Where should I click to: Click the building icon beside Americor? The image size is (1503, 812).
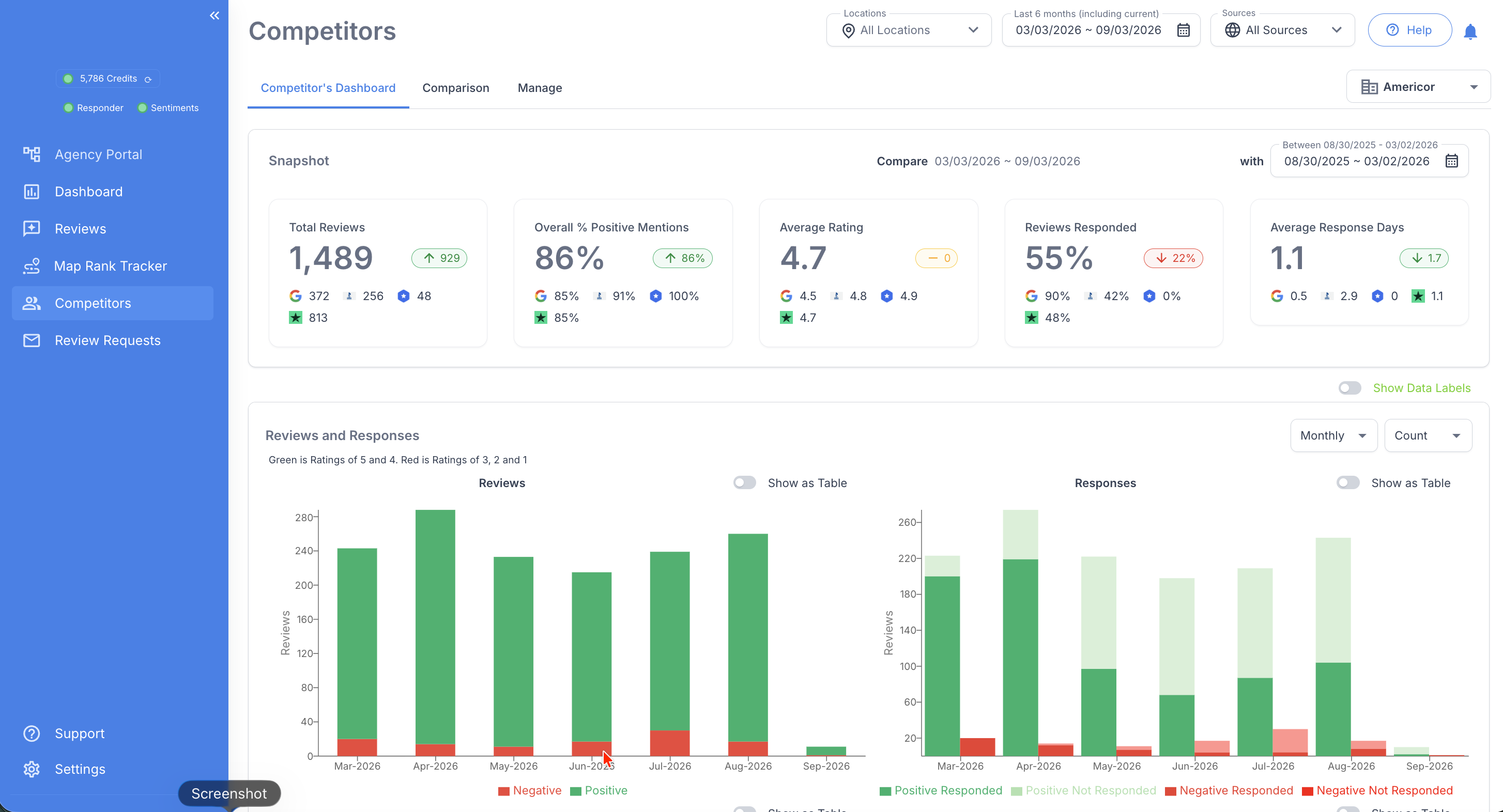pyautogui.click(x=1369, y=87)
